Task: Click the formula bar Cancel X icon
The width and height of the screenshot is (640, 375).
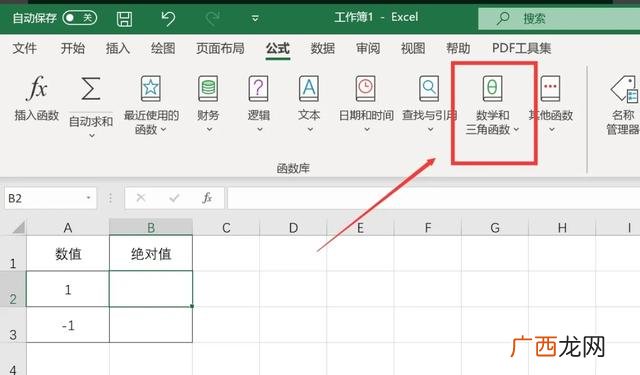Action: (x=141, y=198)
